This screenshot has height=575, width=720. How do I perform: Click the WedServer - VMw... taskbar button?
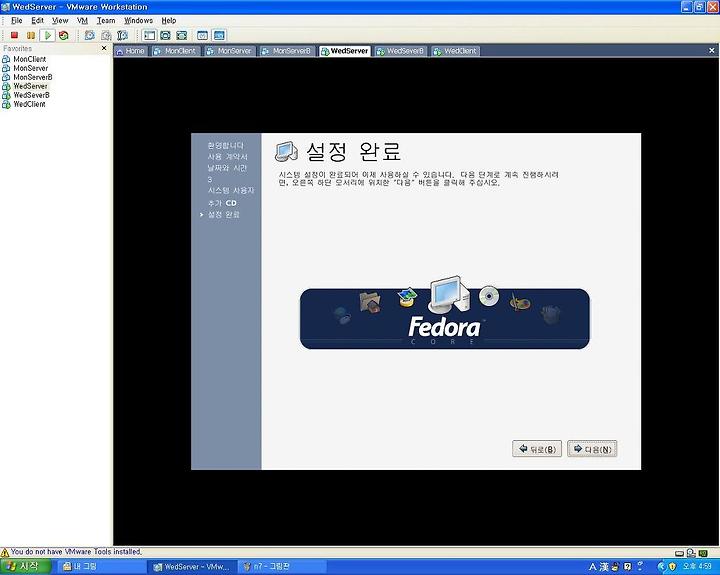coord(192,567)
